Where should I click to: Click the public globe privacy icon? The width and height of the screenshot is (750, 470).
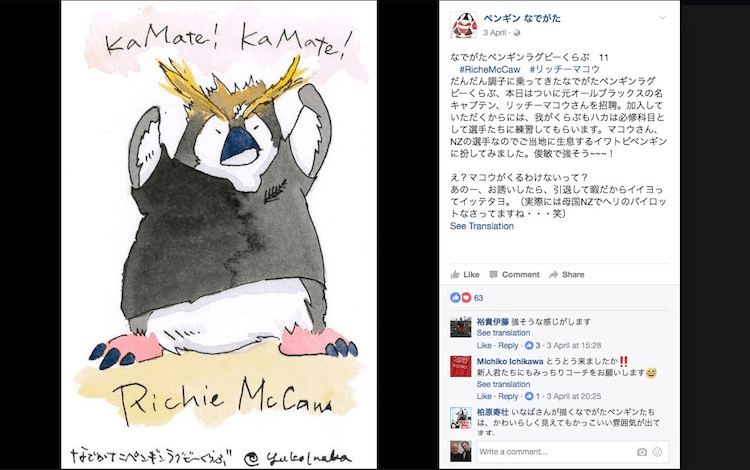point(517,33)
